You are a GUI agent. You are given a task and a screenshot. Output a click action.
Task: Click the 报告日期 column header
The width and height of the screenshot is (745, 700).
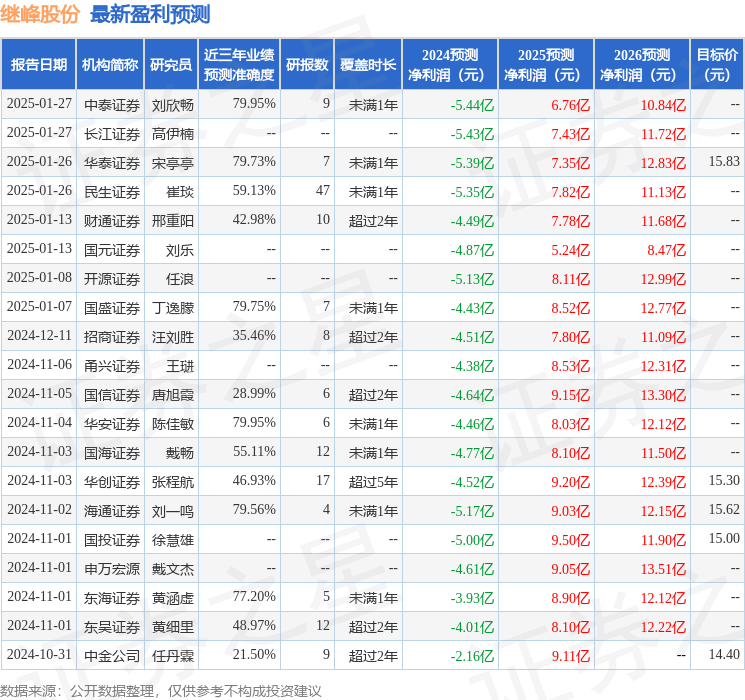tap(38, 64)
